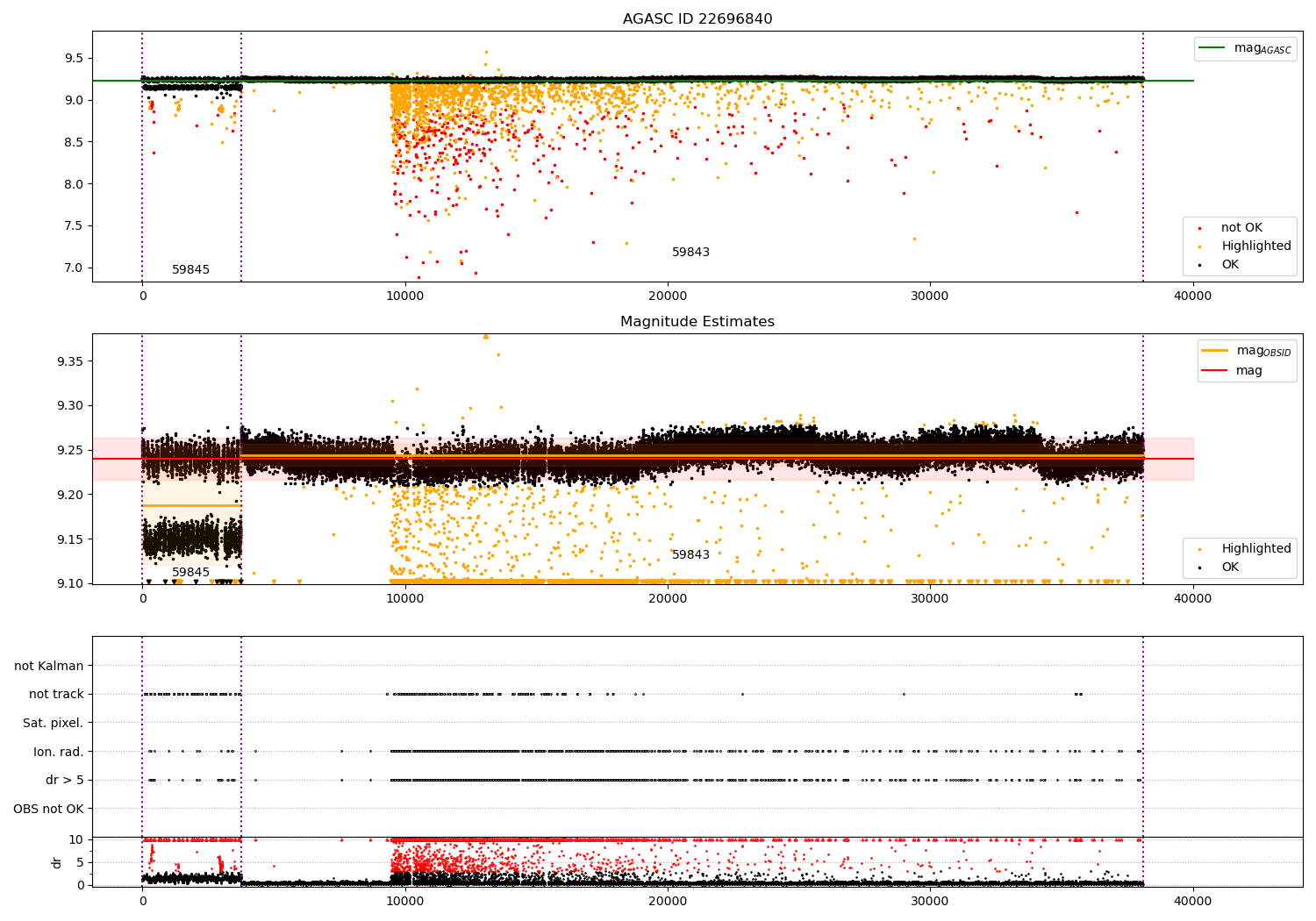Image resolution: width=1316 pixels, height=921 pixels.
Task: Select the 'Sat. pixel.' row label
Action: pyautogui.click(x=54, y=724)
